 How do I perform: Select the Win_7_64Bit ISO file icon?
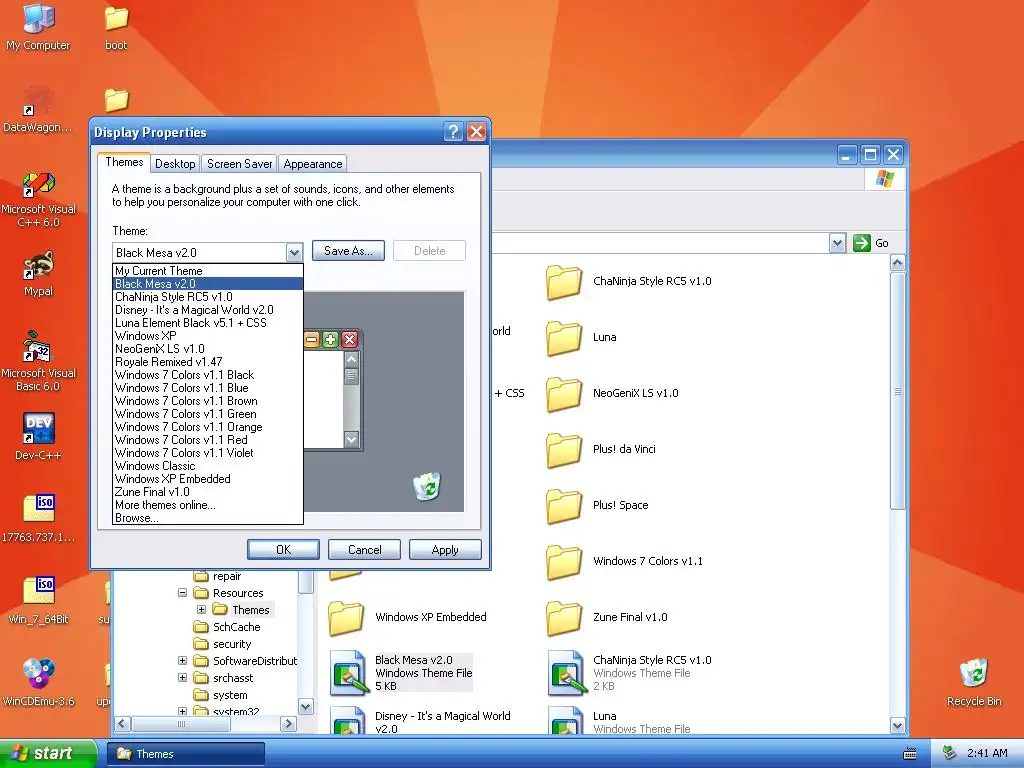tap(38, 600)
